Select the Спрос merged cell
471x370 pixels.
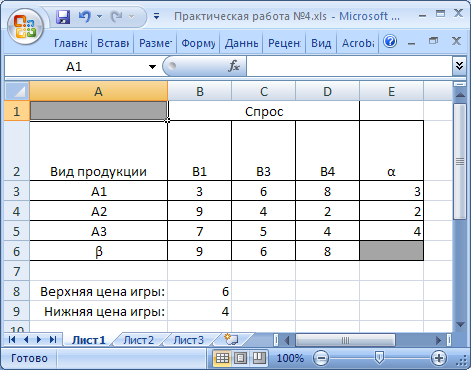(x=263, y=111)
